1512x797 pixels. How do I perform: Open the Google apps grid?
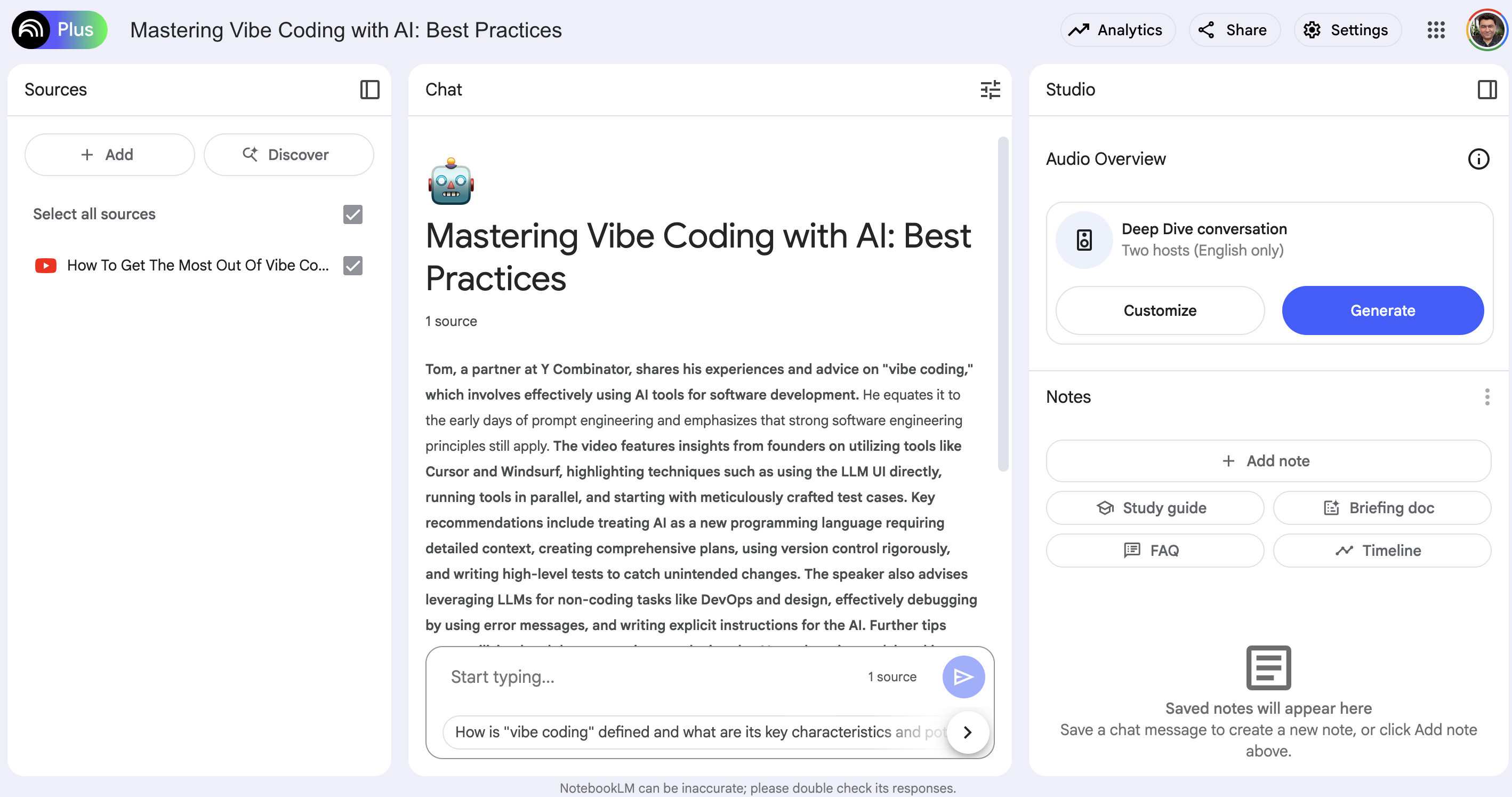1436,30
